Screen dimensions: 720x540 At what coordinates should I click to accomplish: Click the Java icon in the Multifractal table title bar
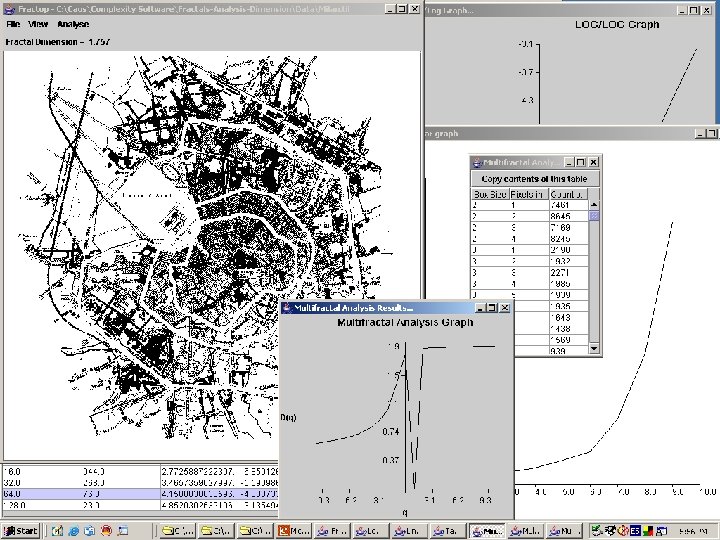coord(477,162)
